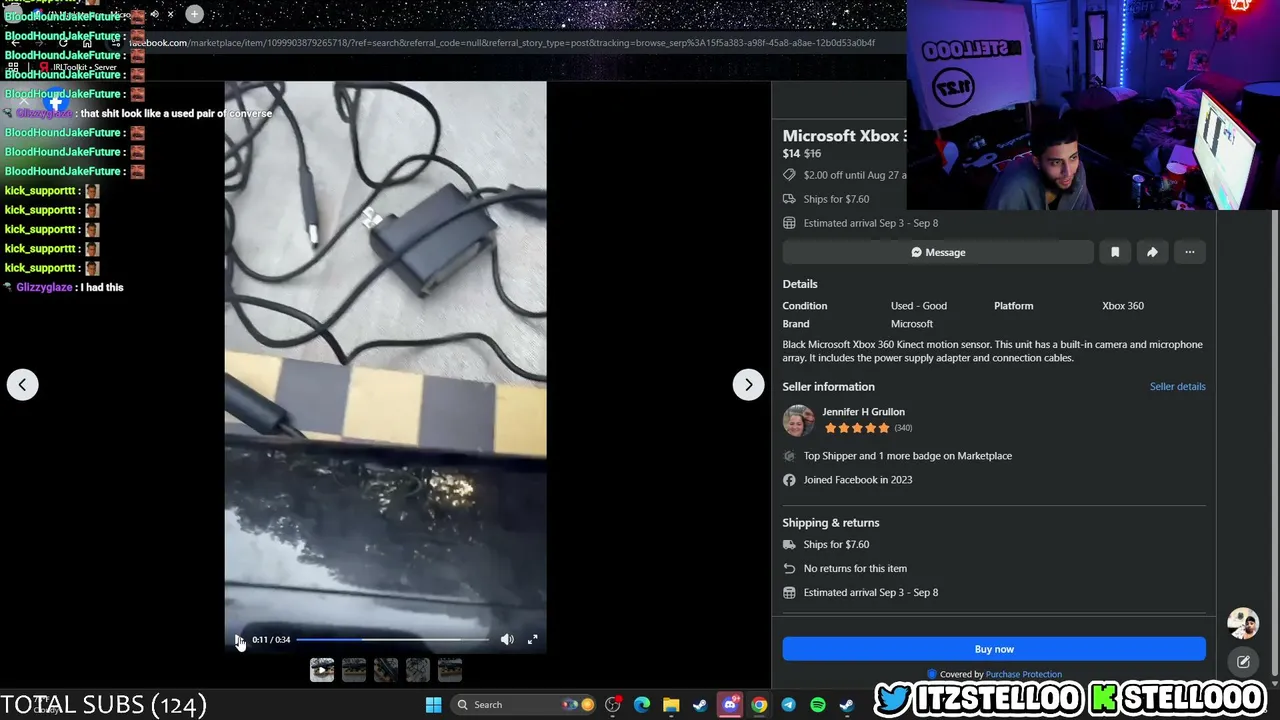
Task: Open Spotify from the taskbar
Action: tap(817, 705)
